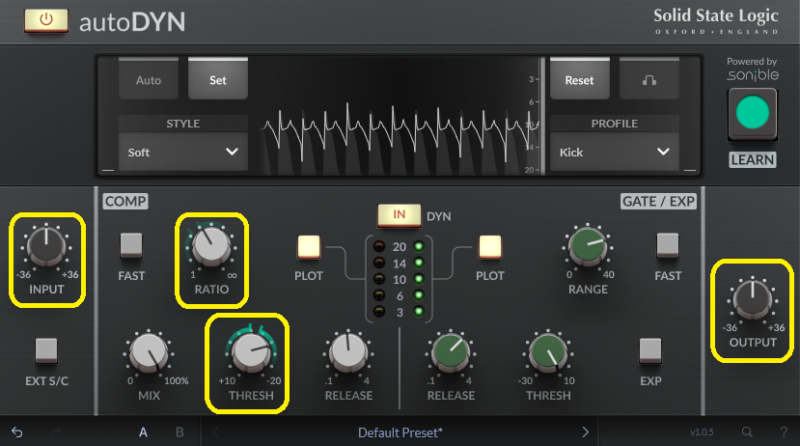Screen dimensions: 800x446
Task: Click the headphones listen icon
Action: tap(647, 80)
